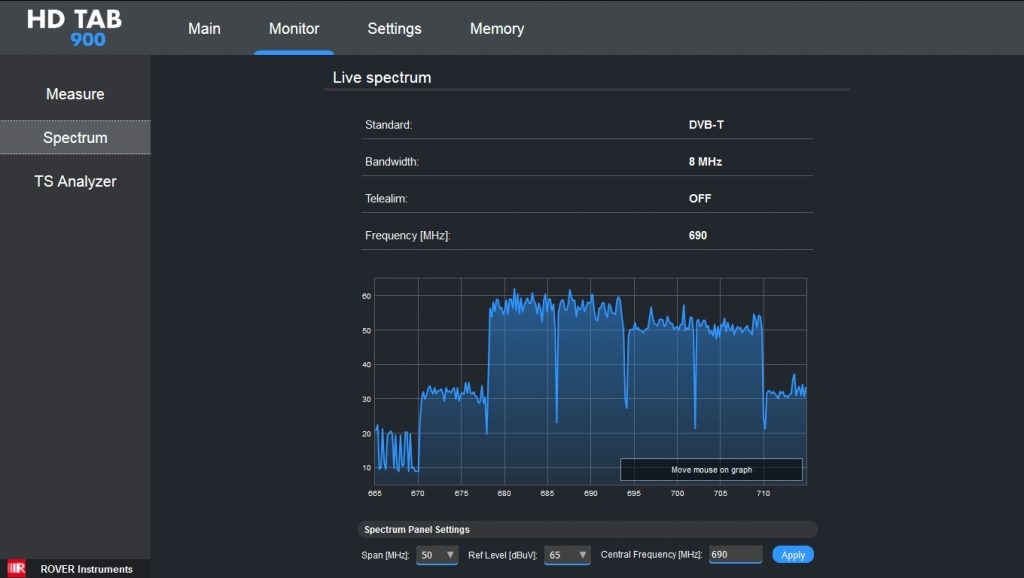Click the Live spectrum heading
This screenshot has width=1024, height=578.
click(382, 77)
